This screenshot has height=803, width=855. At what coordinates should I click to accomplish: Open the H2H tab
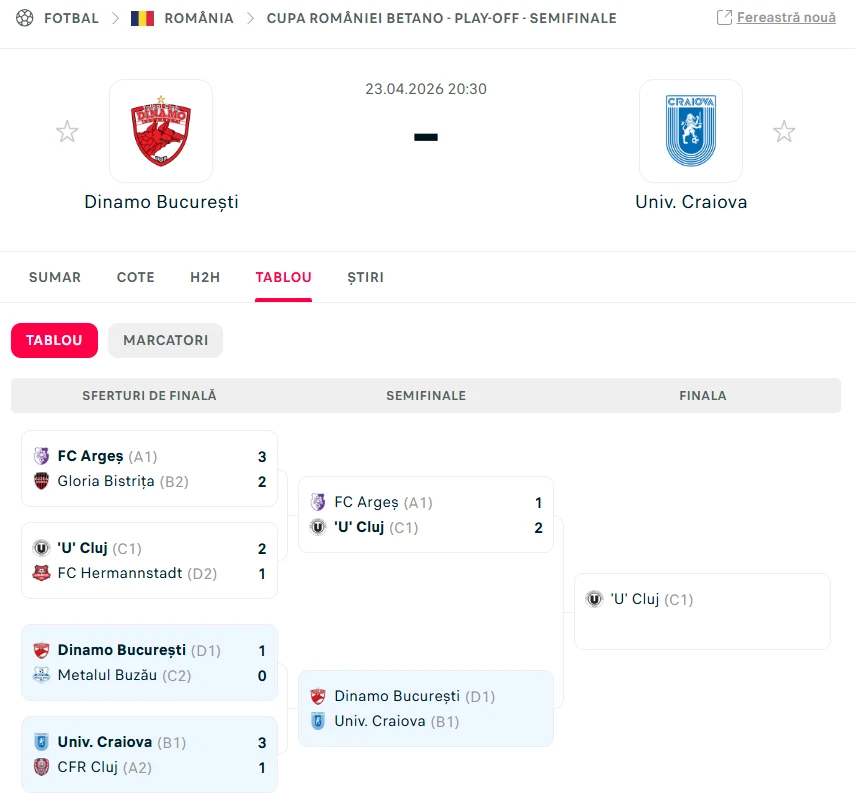pyautogui.click(x=205, y=277)
